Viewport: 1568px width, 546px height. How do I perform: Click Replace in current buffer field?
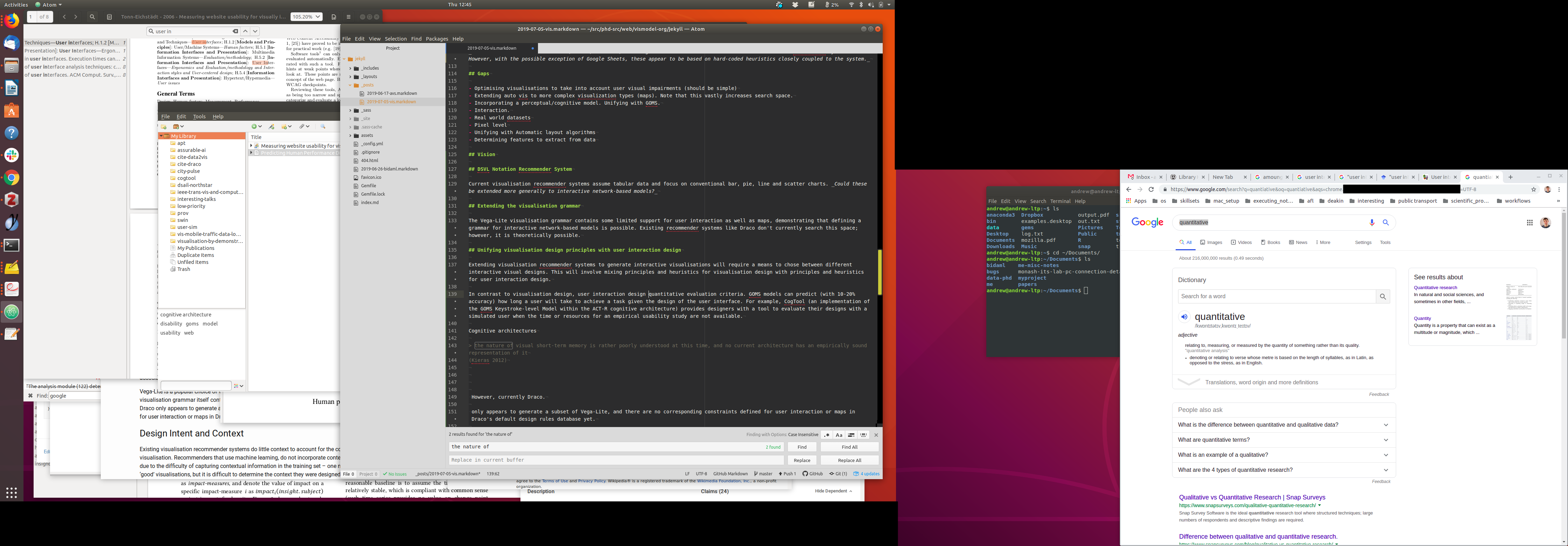click(616, 460)
